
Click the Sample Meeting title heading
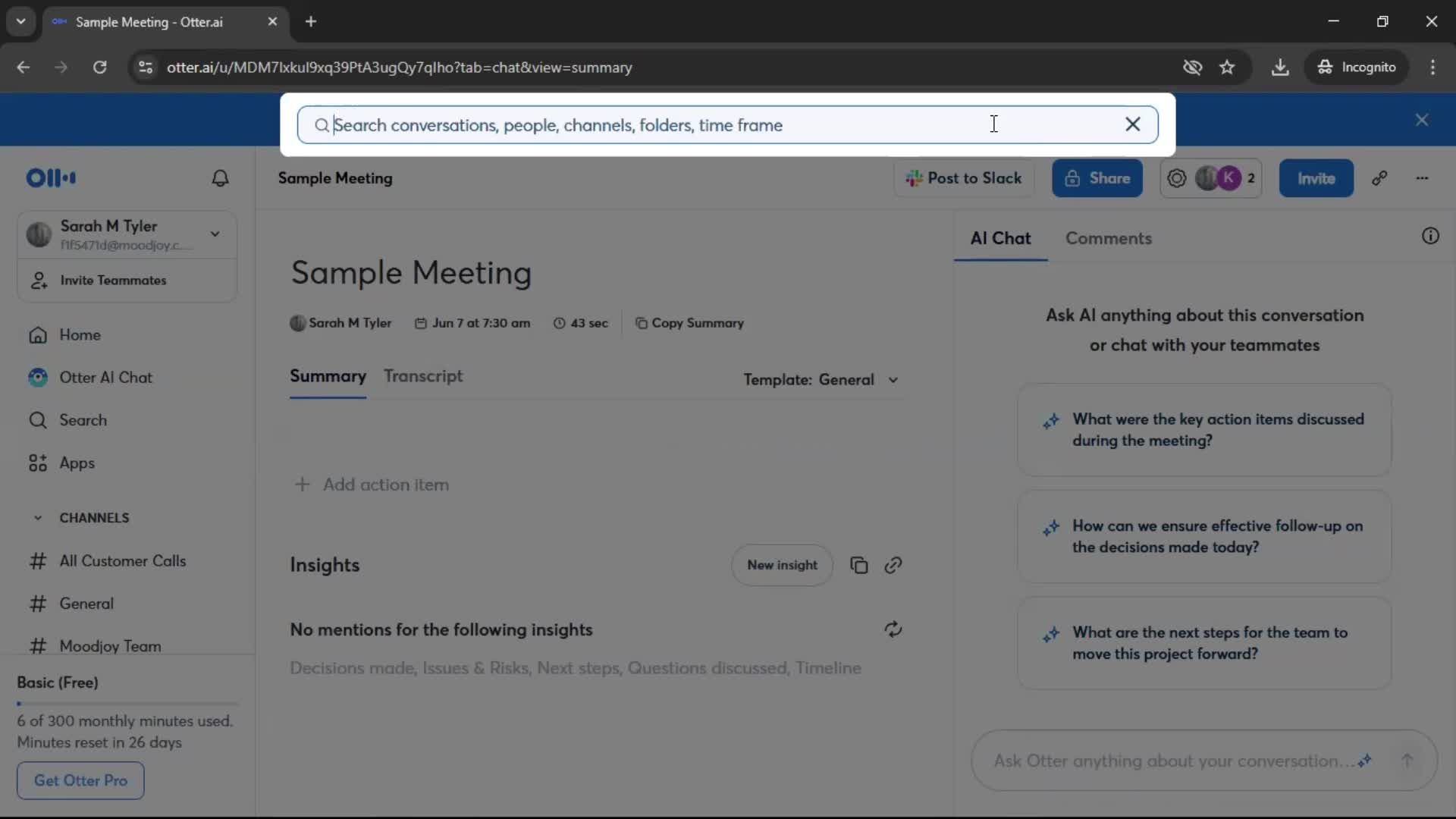(411, 273)
